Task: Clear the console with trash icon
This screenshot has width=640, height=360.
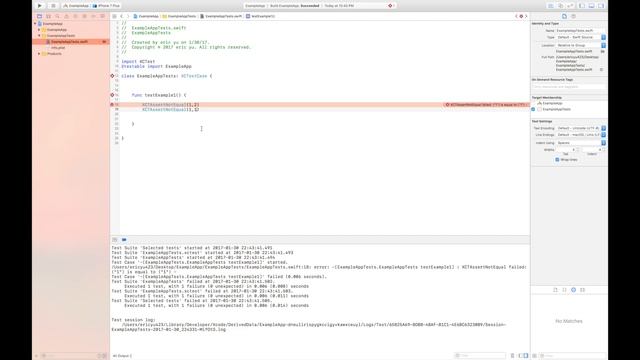Action: click(512, 356)
